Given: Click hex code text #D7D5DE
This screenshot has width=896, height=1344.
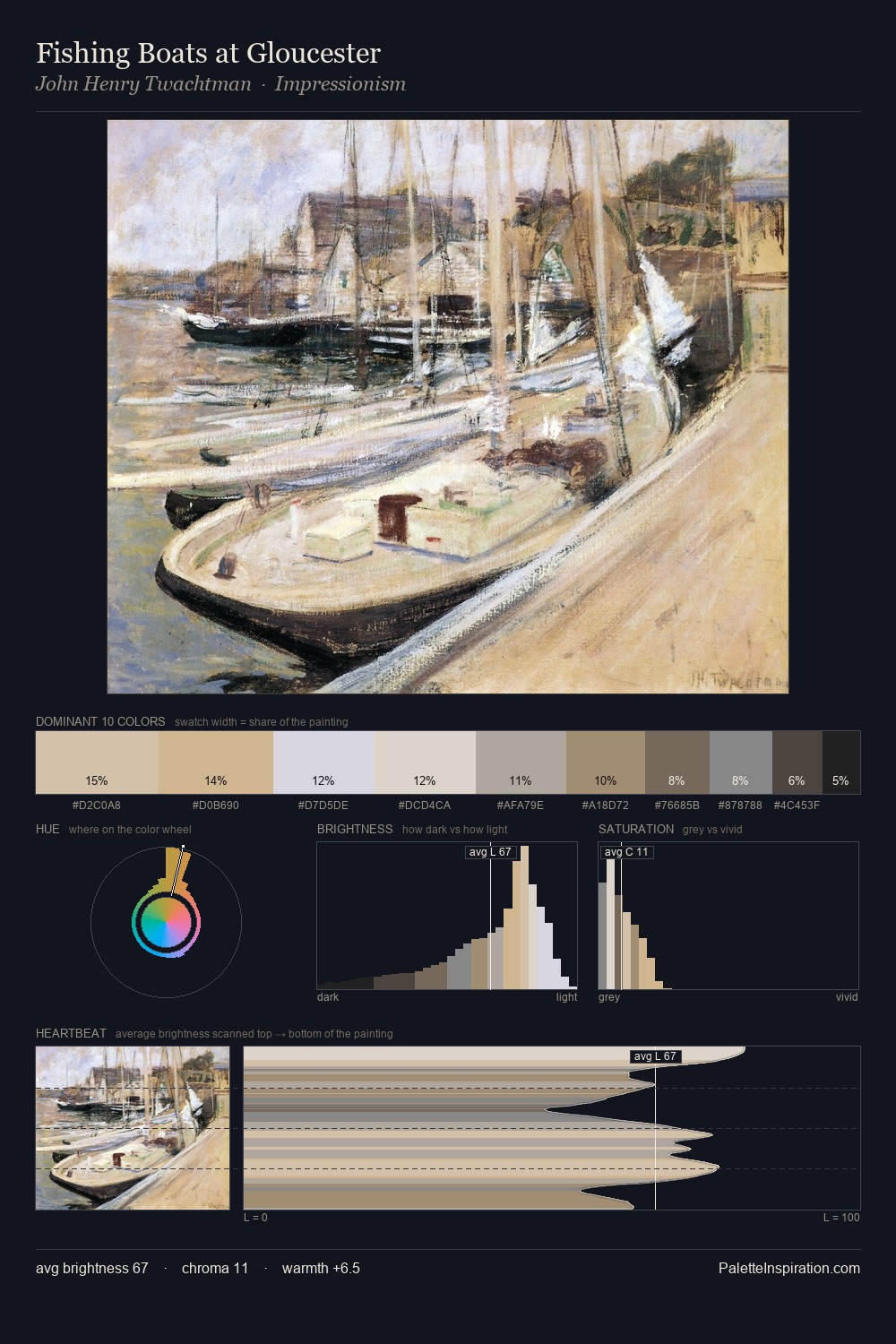Looking at the screenshot, I should click(x=323, y=806).
